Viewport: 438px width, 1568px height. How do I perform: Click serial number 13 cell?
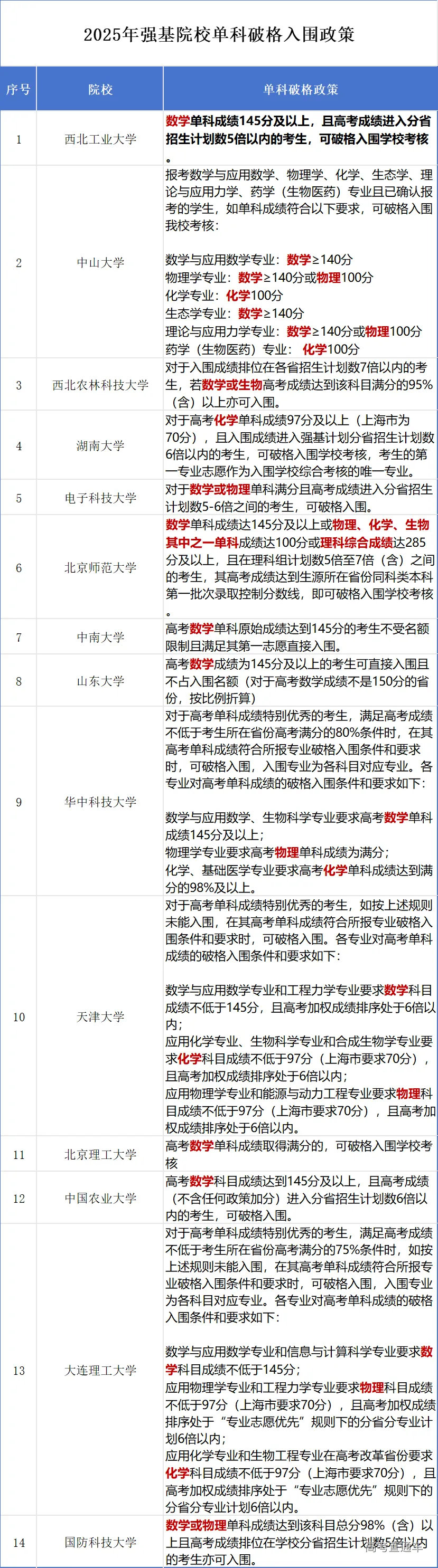coord(18,1370)
